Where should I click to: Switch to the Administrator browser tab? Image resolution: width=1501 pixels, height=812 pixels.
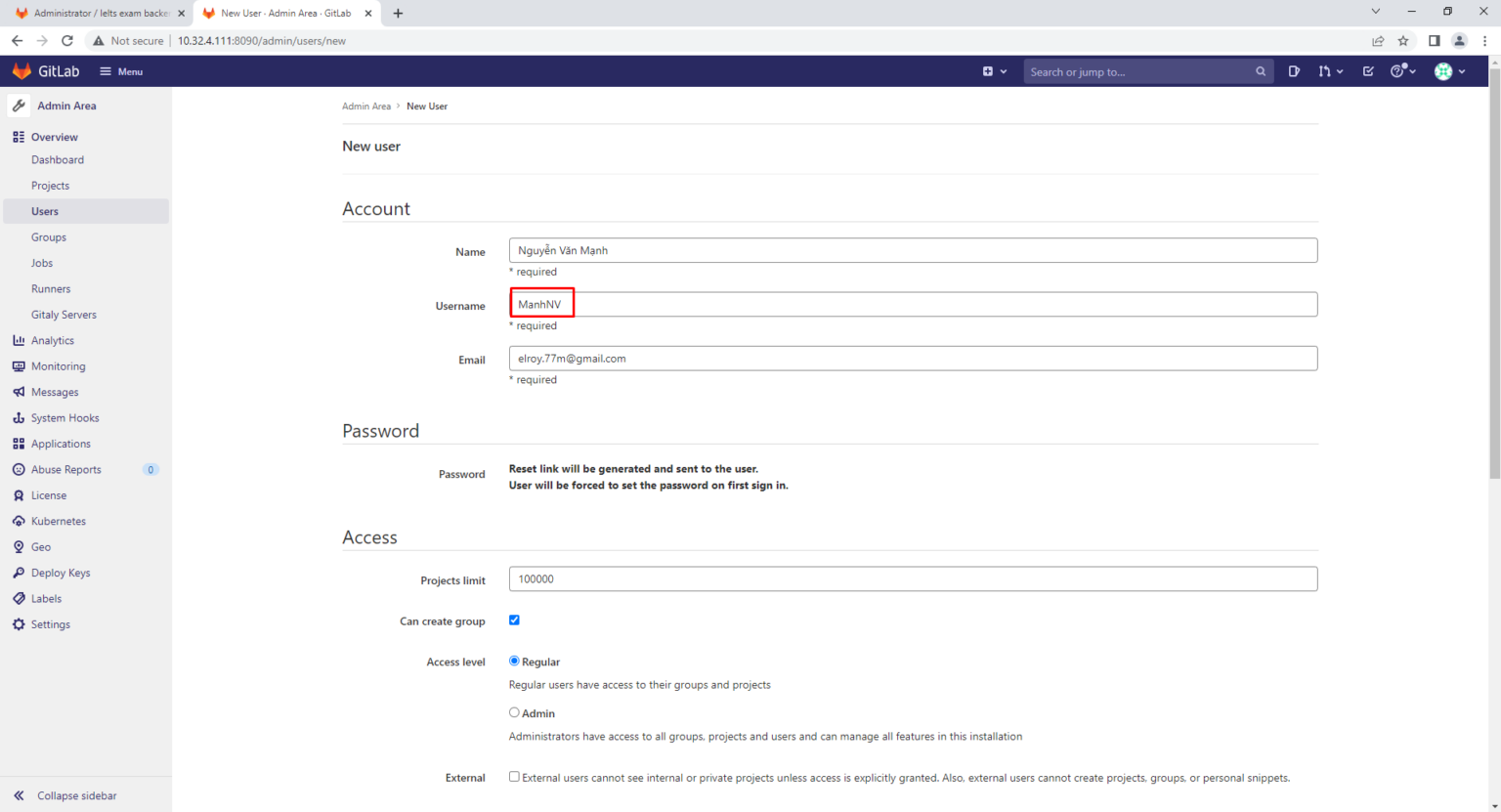(98, 14)
